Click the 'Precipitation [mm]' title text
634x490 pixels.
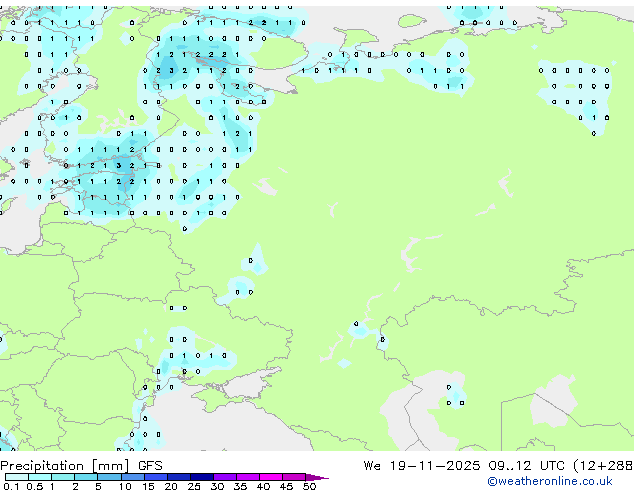65,466
